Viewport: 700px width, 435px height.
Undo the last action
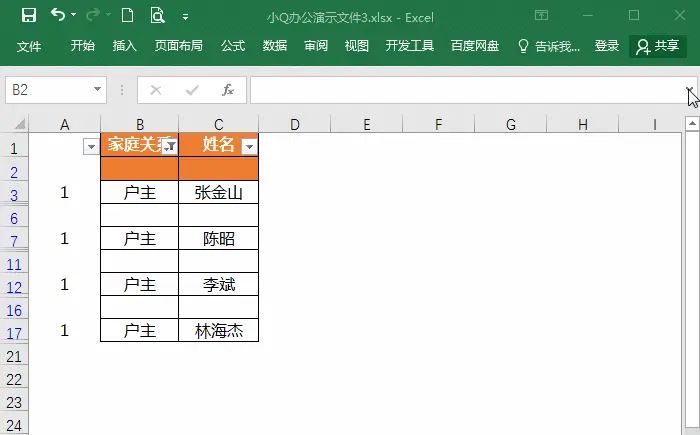pos(58,15)
